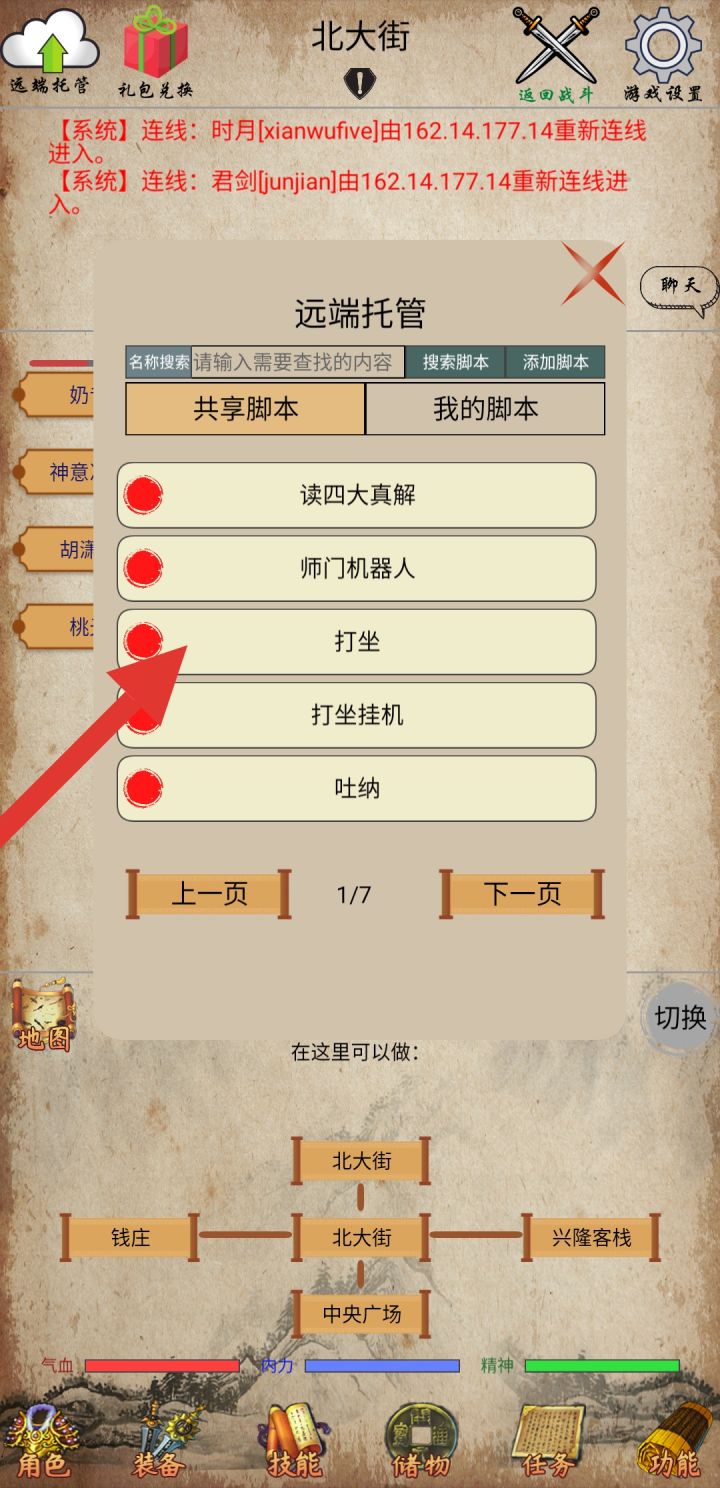Open the 储物 storage coin icon

pyautogui.click(x=421, y=1442)
